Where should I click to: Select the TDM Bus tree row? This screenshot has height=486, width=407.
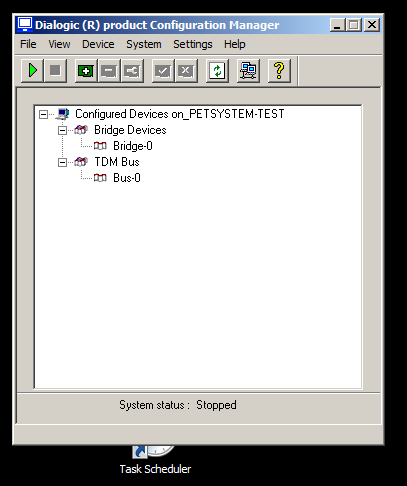117,162
